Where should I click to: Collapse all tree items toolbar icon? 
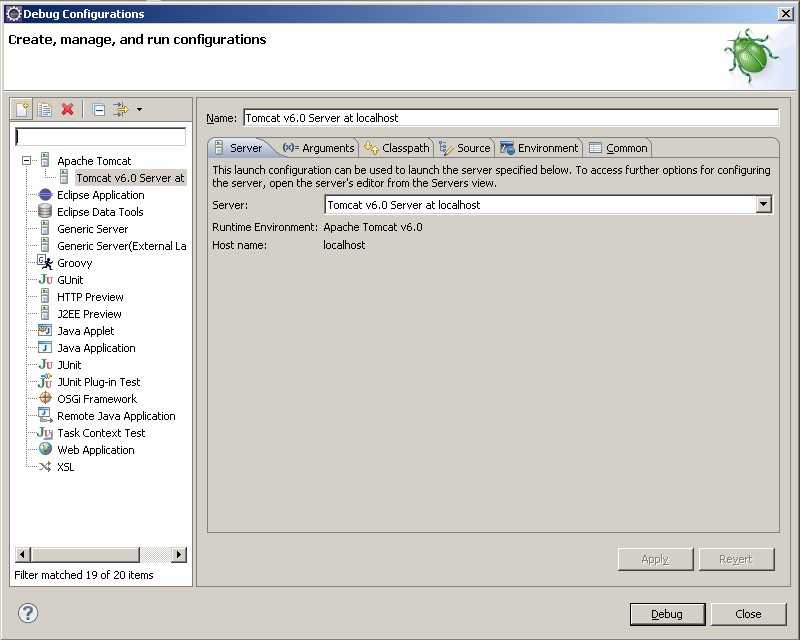[99, 109]
